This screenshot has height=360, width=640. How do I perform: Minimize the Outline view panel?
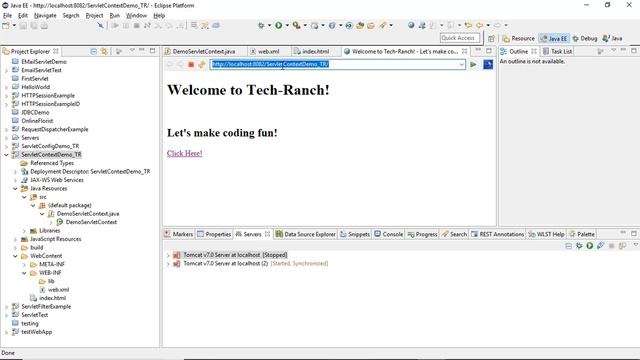(623, 51)
